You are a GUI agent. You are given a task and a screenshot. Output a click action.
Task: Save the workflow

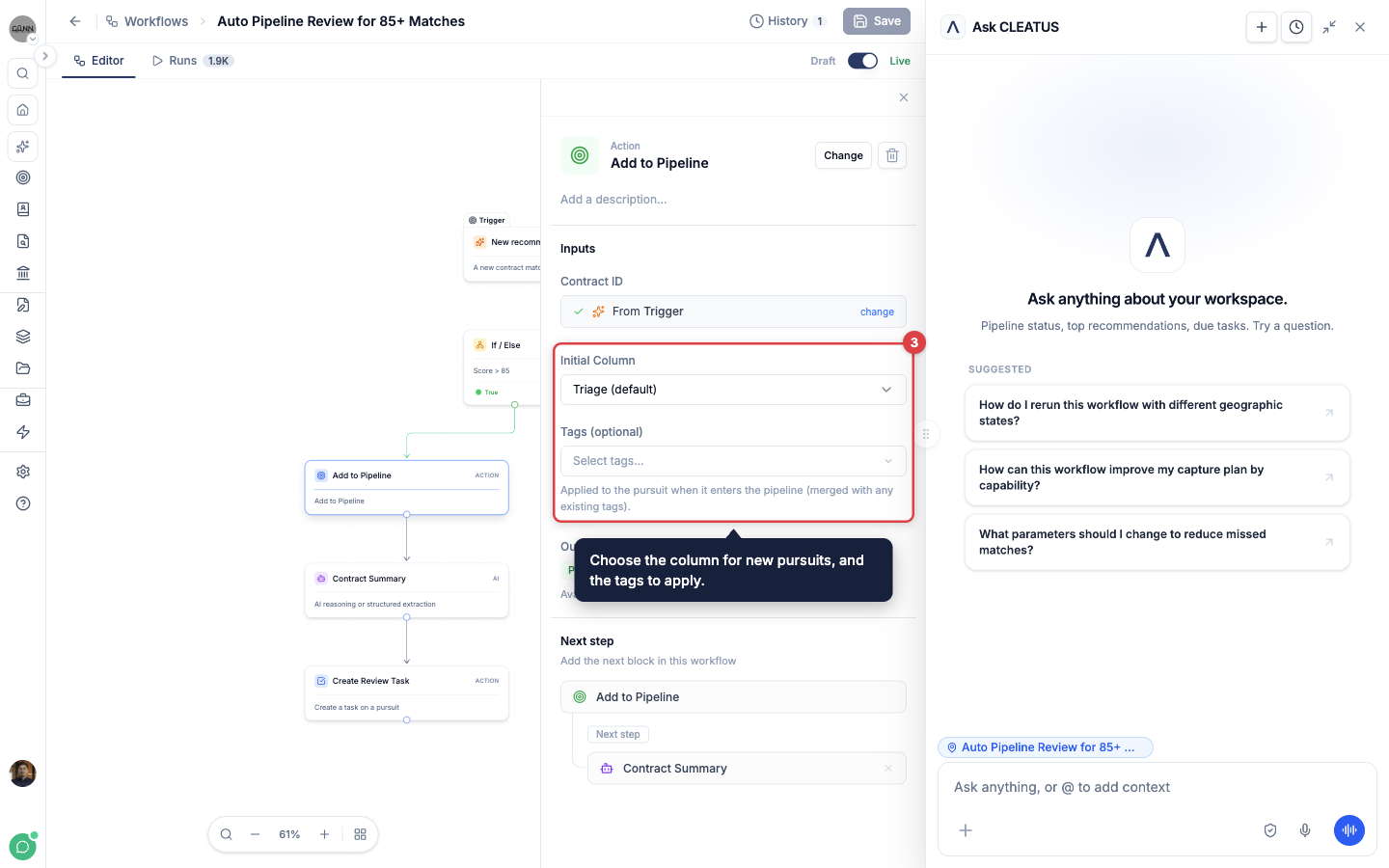coord(877,21)
